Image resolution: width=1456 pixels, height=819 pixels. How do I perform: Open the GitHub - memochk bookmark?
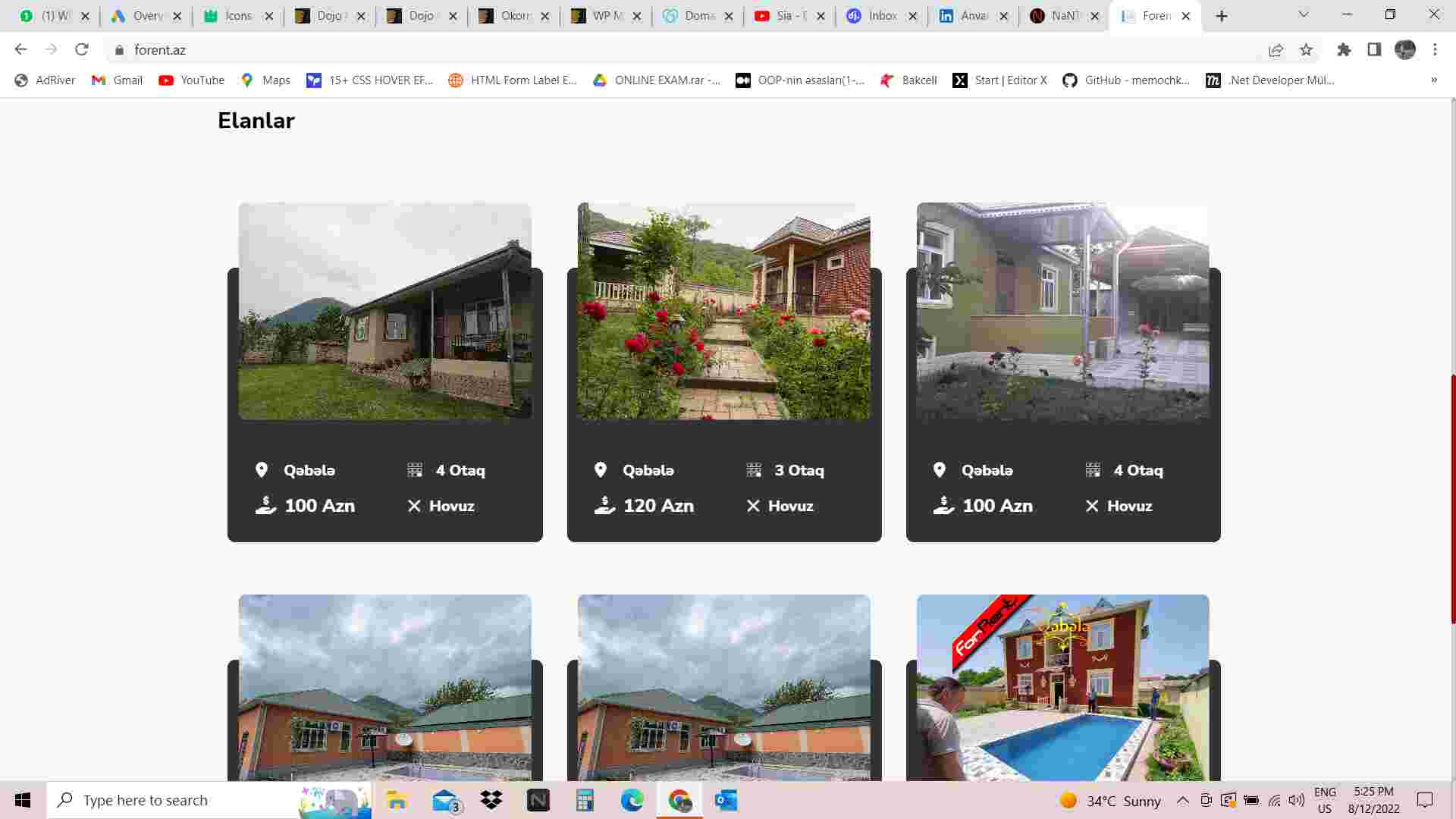1125,80
